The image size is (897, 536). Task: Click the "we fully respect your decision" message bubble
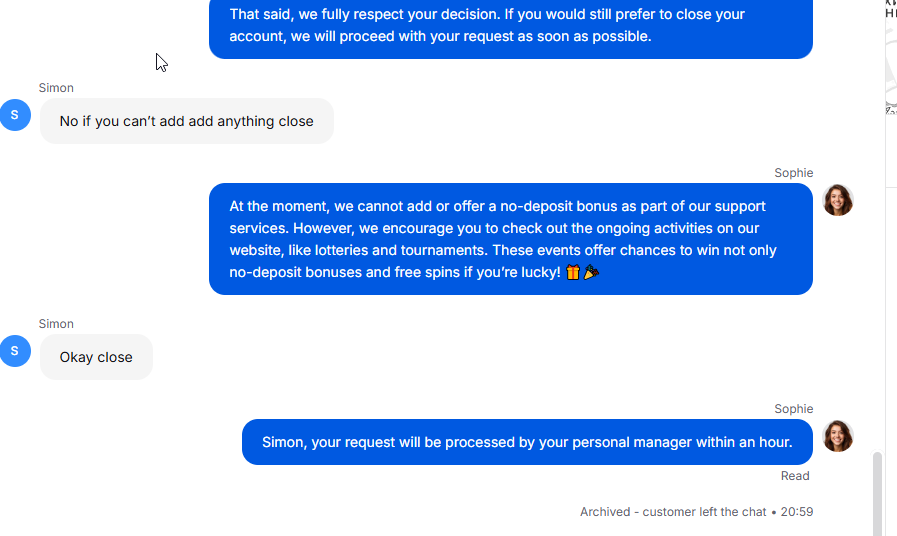pyautogui.click(x=511, y=26)
